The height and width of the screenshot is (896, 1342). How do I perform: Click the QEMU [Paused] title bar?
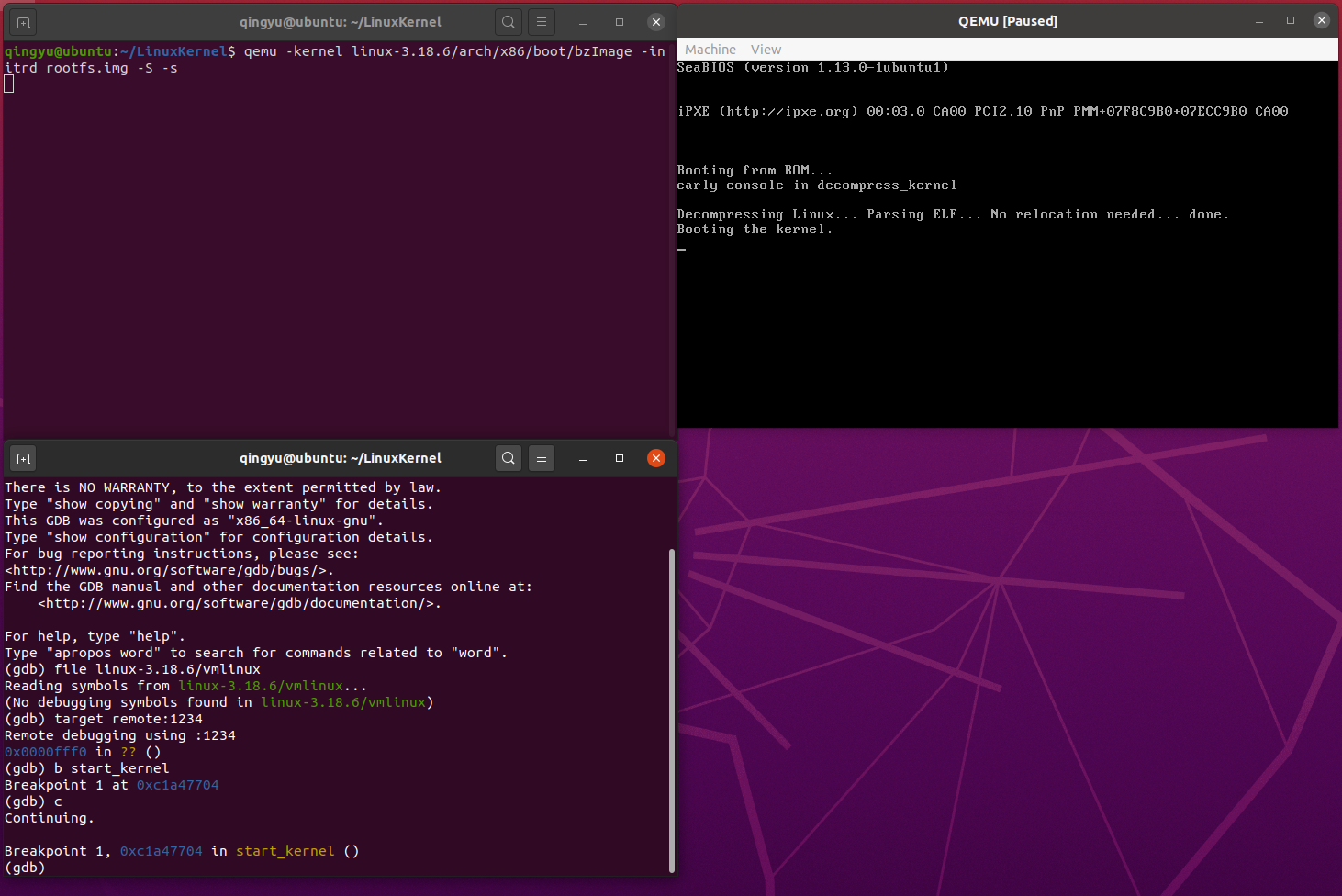point(1008,21)
